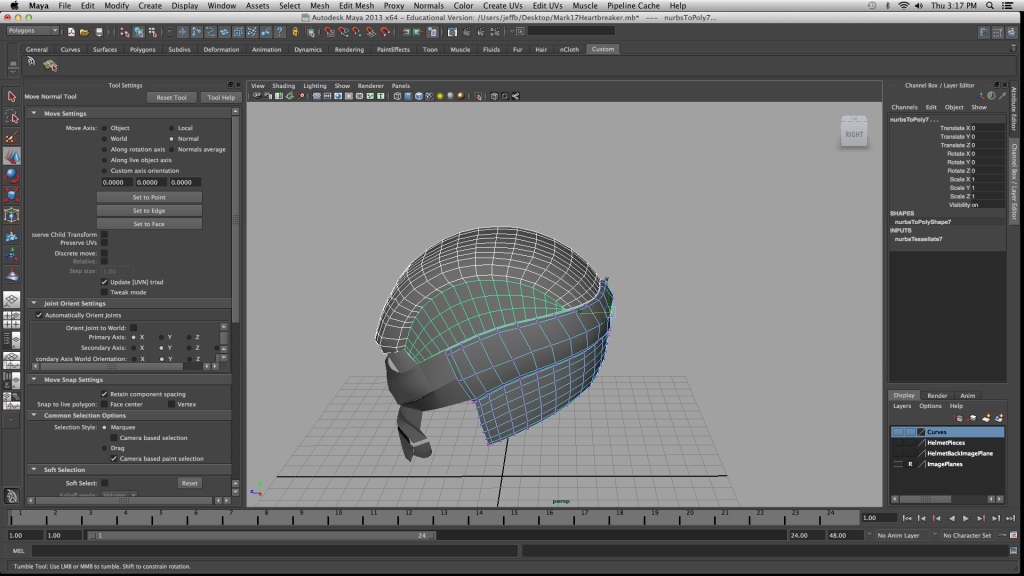Enable Tweak mode checkbox
The height and width of the screenshot is (576, 1024).
tap(104, 292)
